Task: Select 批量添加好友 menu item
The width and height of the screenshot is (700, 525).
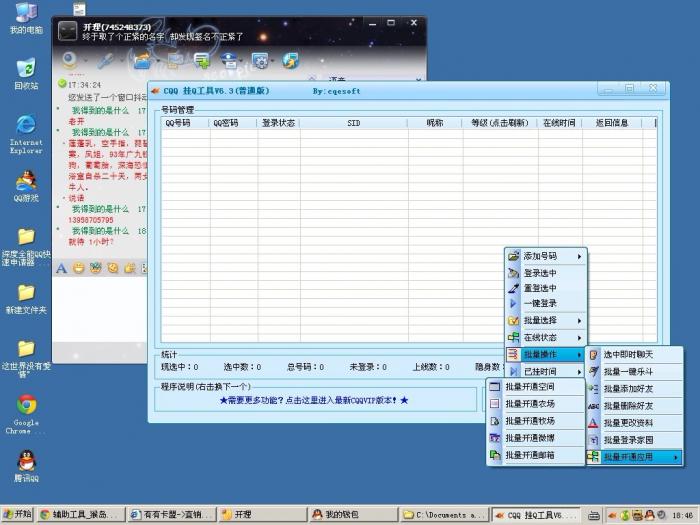Action: tap(634, 388)
